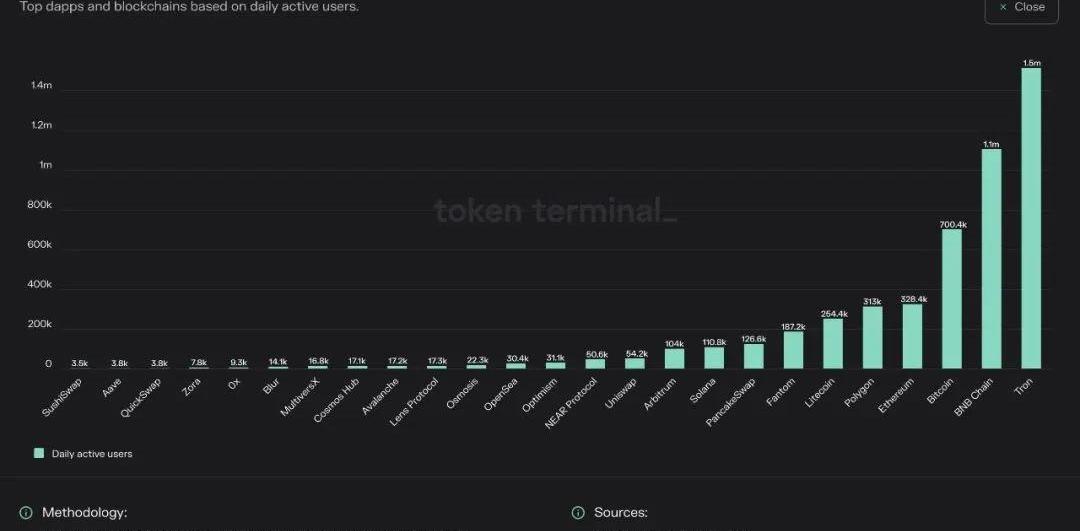Screen dimensions: 1080x531
Task: Select the Arbitrum bar showing 104k
Action: coord(675,358)
